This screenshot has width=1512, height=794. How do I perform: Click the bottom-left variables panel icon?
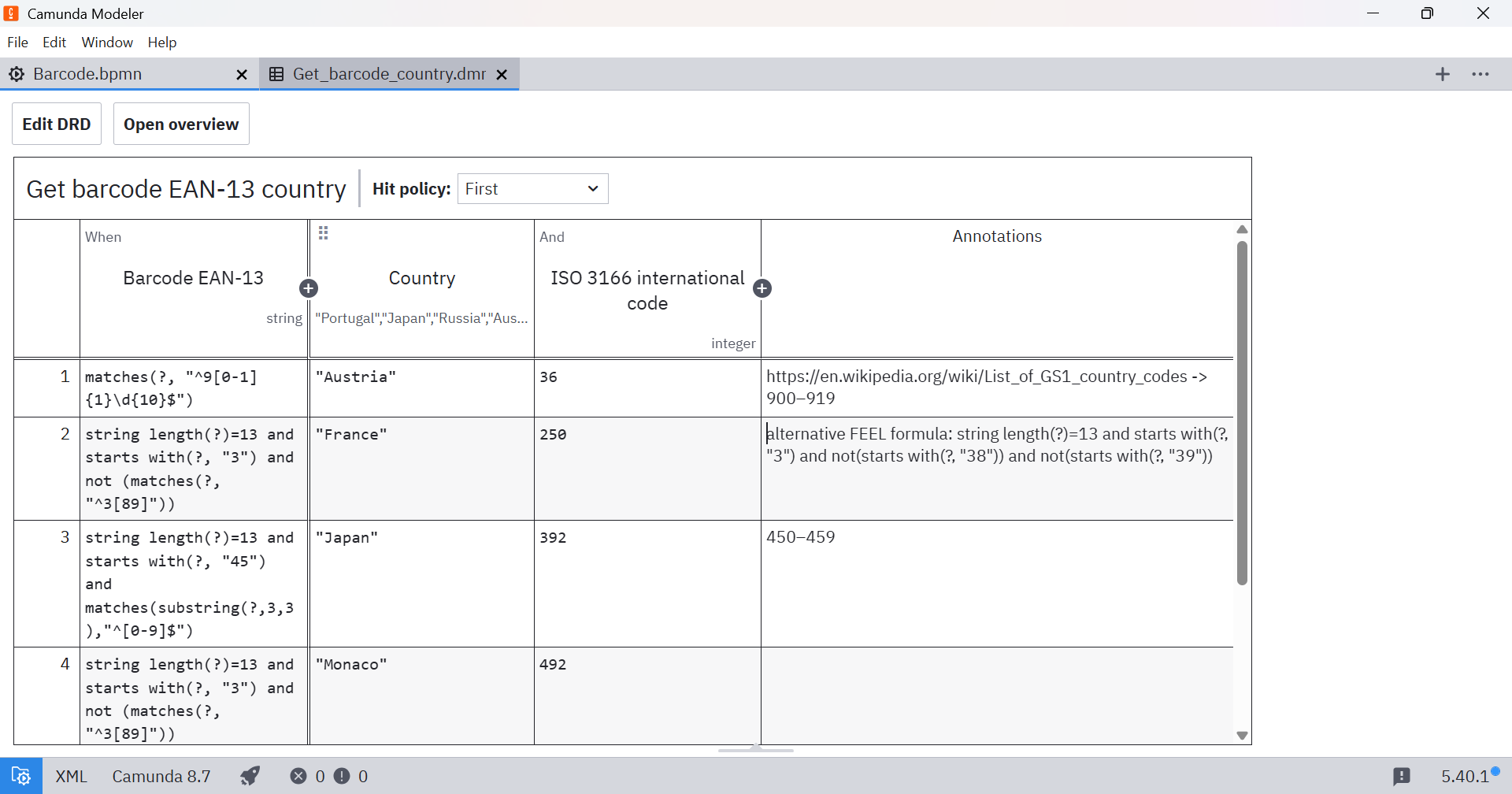(x=21, y=776)
